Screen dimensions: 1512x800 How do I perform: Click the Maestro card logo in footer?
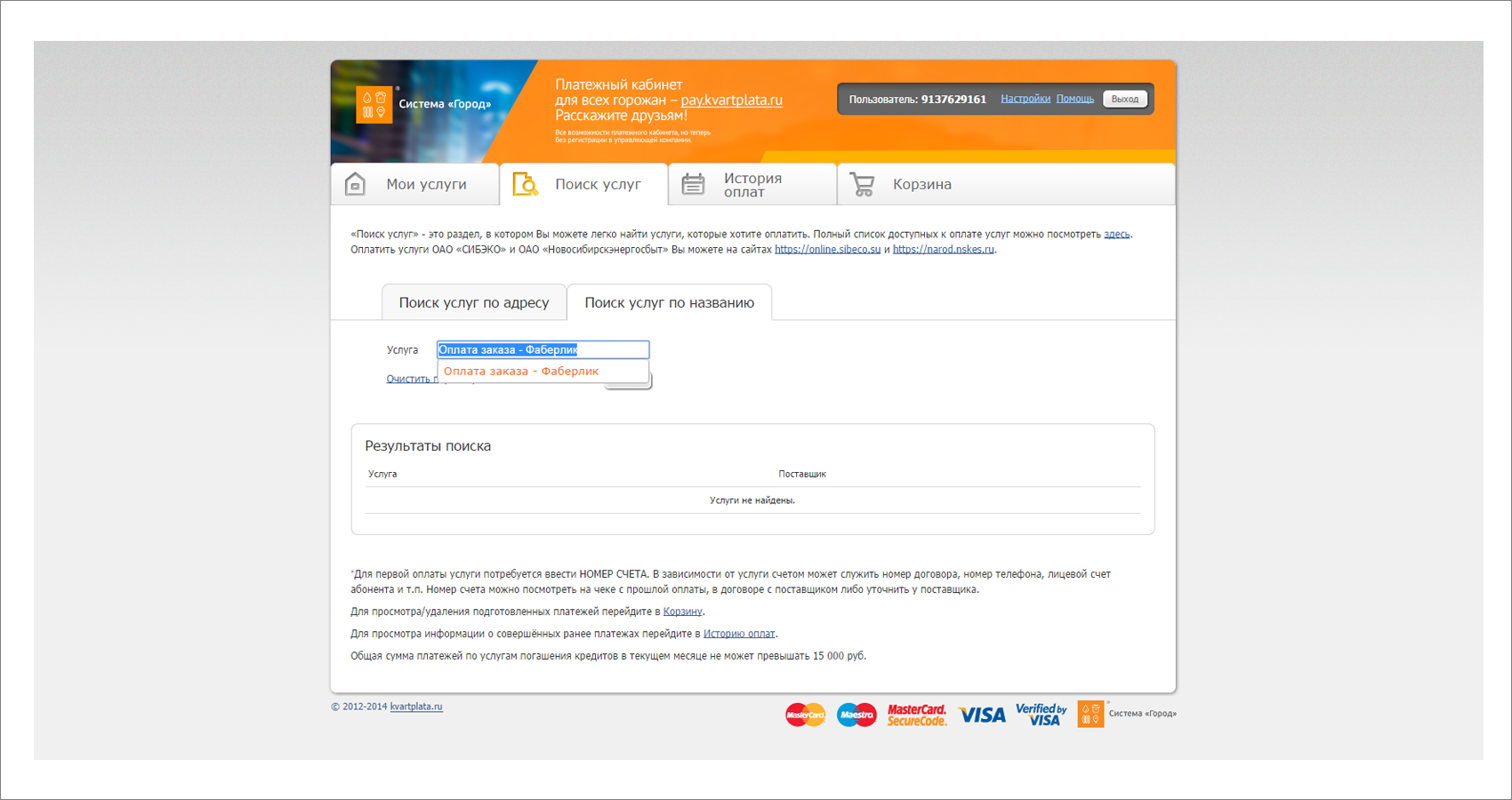[857, 715]
